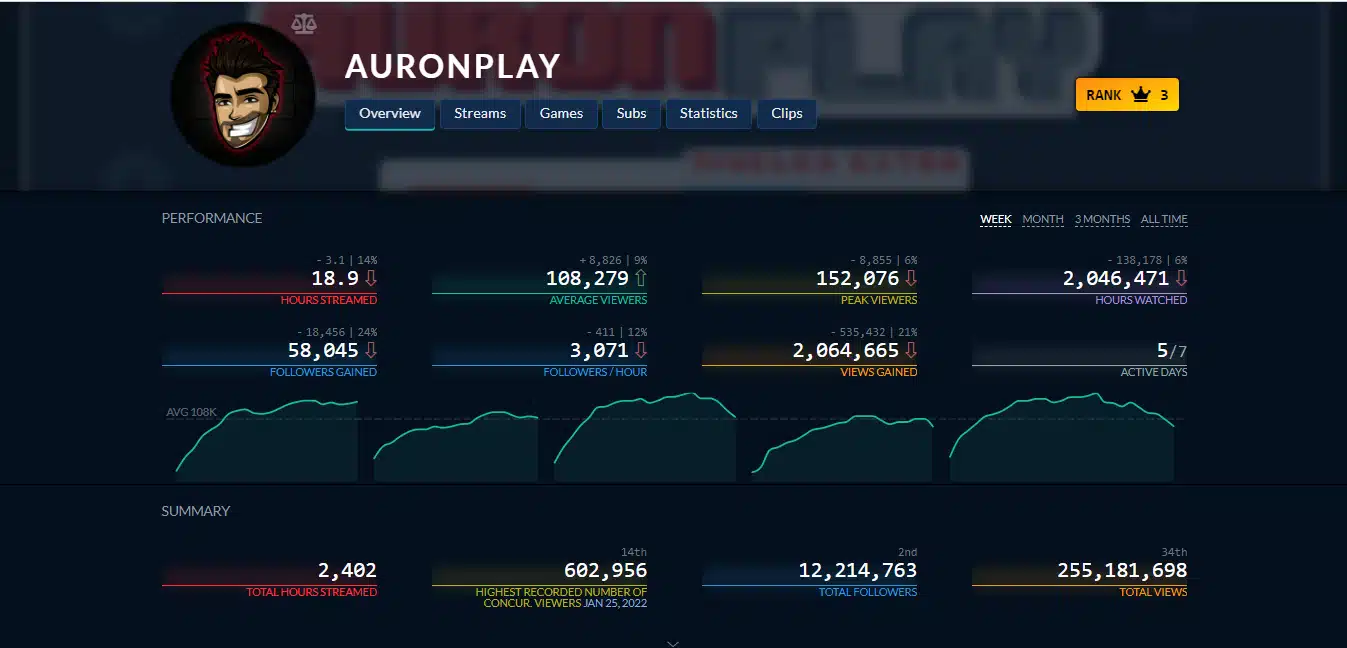Click the 152,076 peak viewers value
This screenshot has height=648, width=1347.
click(x=858, y=279)
